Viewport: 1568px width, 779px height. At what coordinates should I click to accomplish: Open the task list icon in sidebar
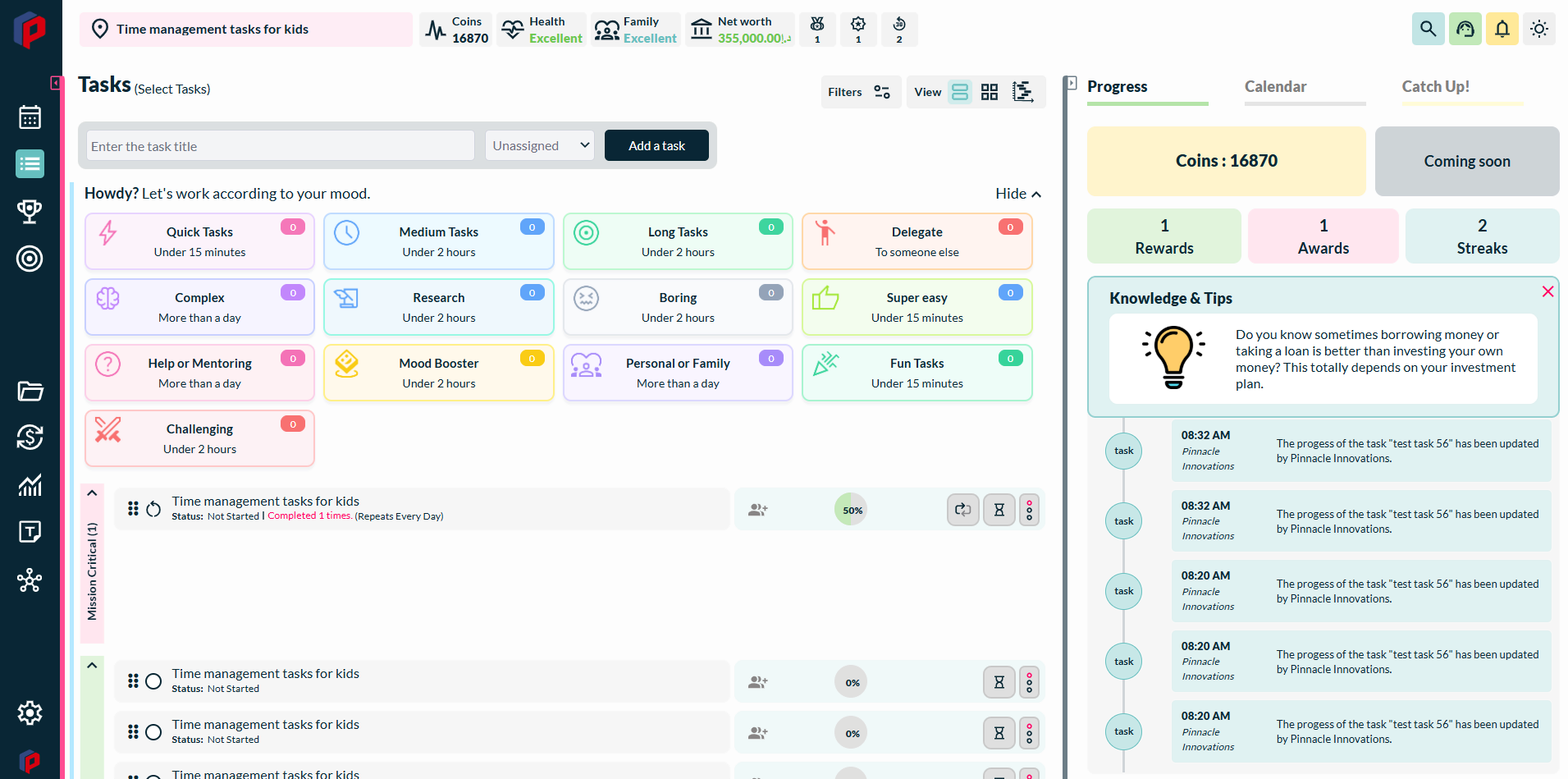tap(30, 164)
